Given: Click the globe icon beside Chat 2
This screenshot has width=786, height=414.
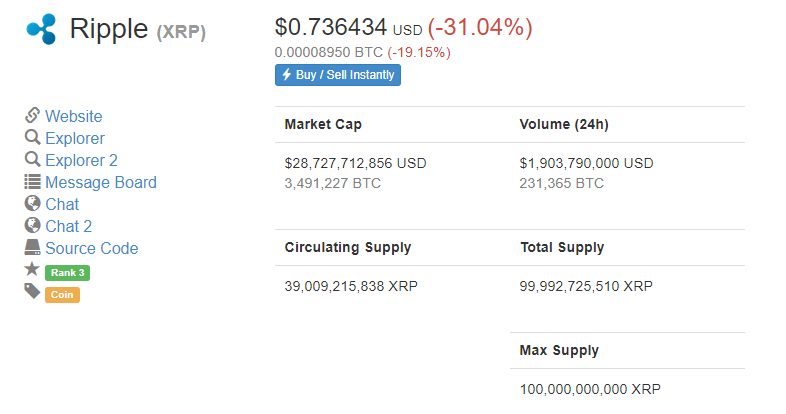Looking at the screenshot, I should (32, 226).
